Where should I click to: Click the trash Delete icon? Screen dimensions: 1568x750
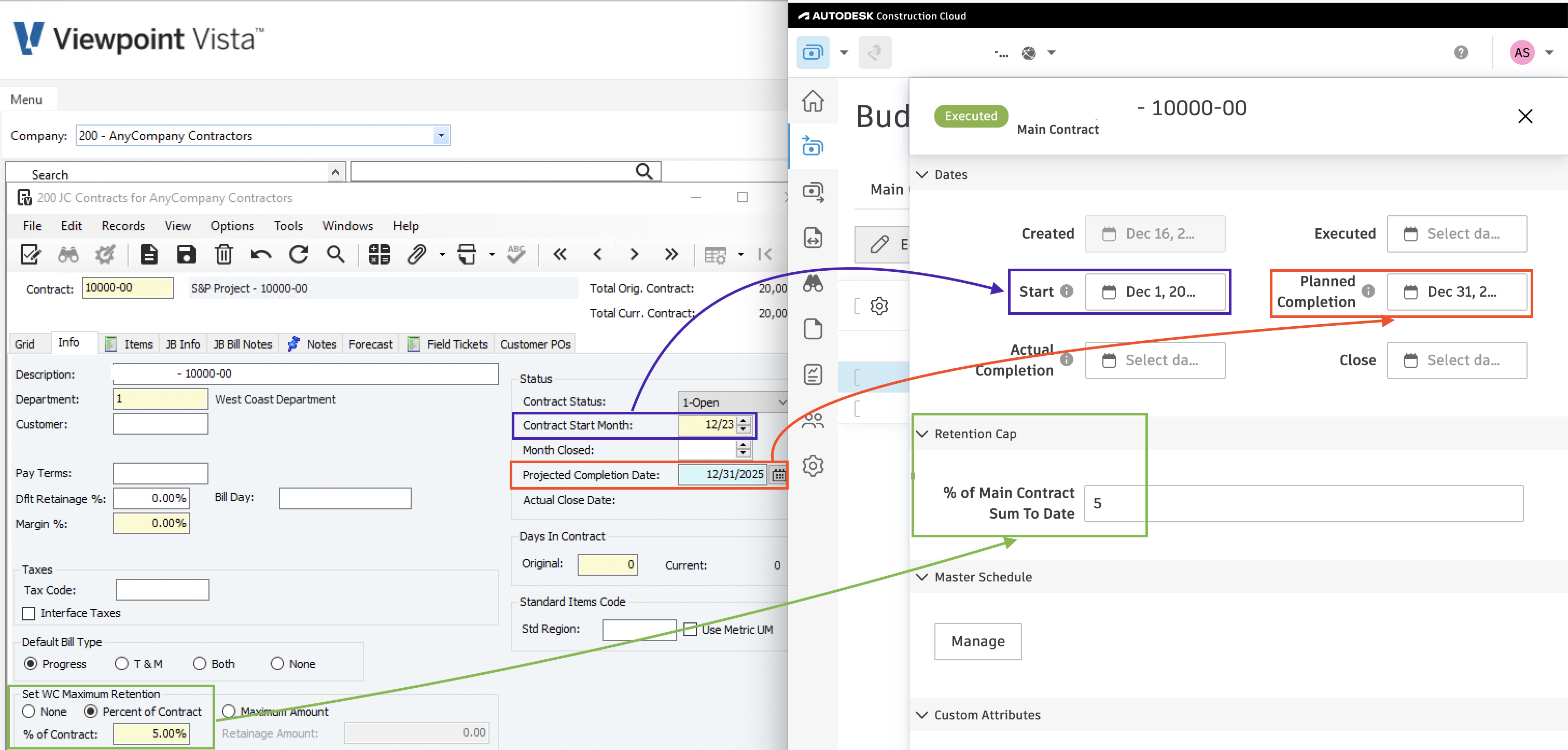223,255
